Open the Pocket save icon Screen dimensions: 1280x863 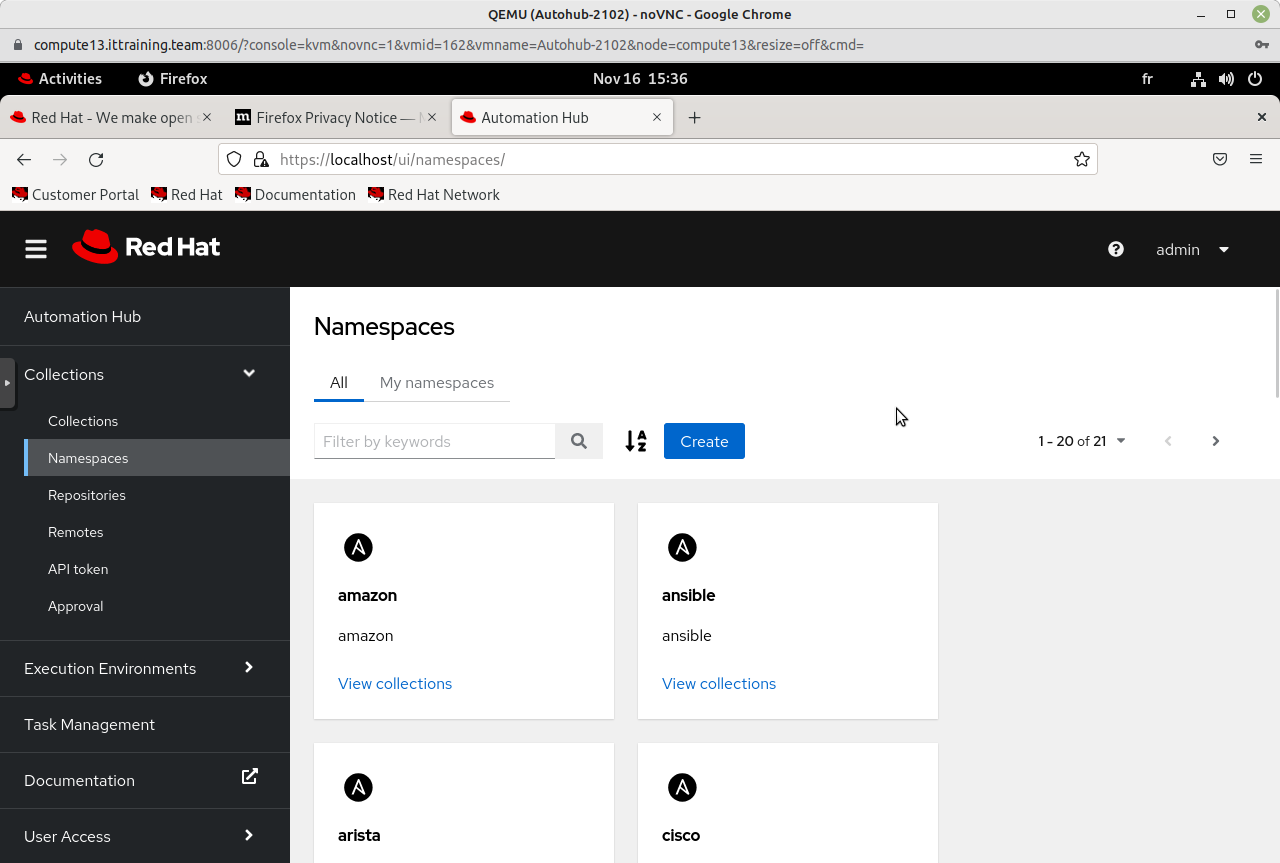pos(1220,159)
